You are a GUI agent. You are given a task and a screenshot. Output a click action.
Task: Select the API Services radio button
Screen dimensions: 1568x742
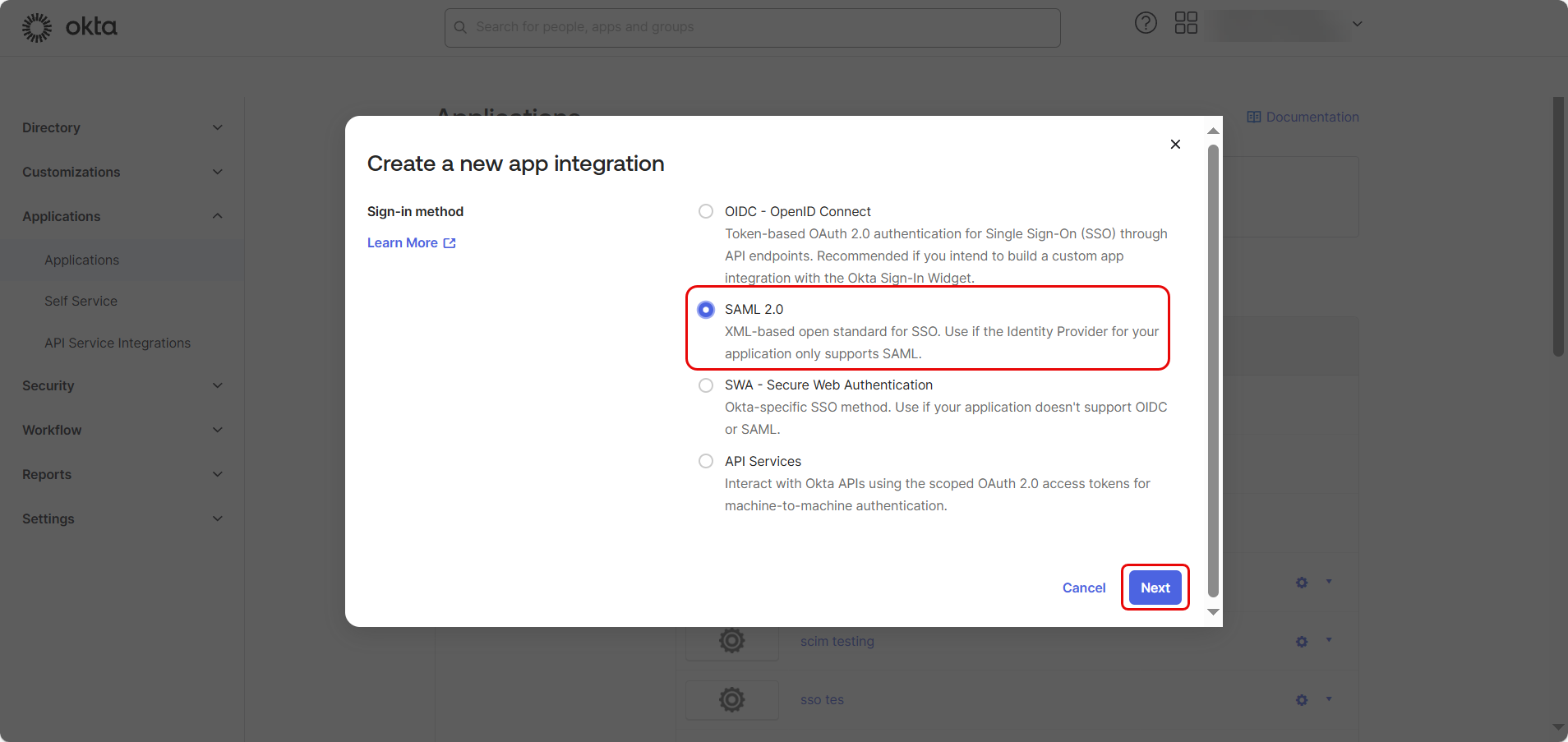click(x=706, y=462)
